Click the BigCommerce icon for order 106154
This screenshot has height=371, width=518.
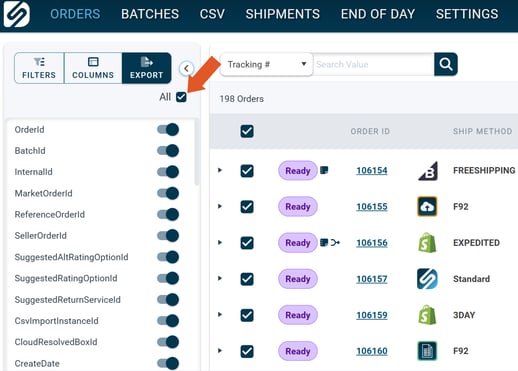(x=428, y=171)
